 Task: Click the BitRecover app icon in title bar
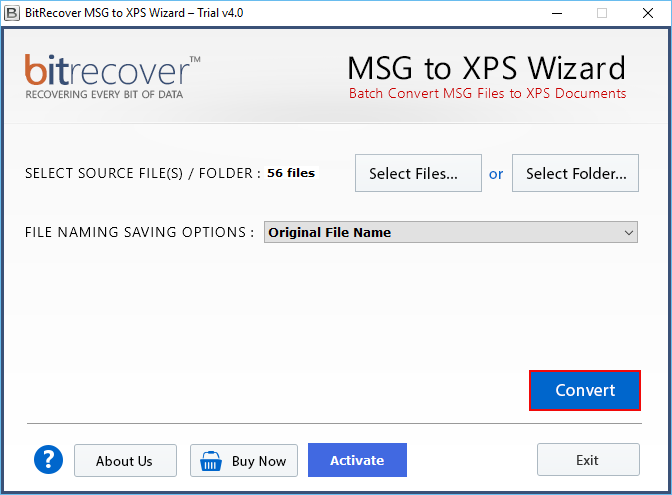click(x=12, y=13)
